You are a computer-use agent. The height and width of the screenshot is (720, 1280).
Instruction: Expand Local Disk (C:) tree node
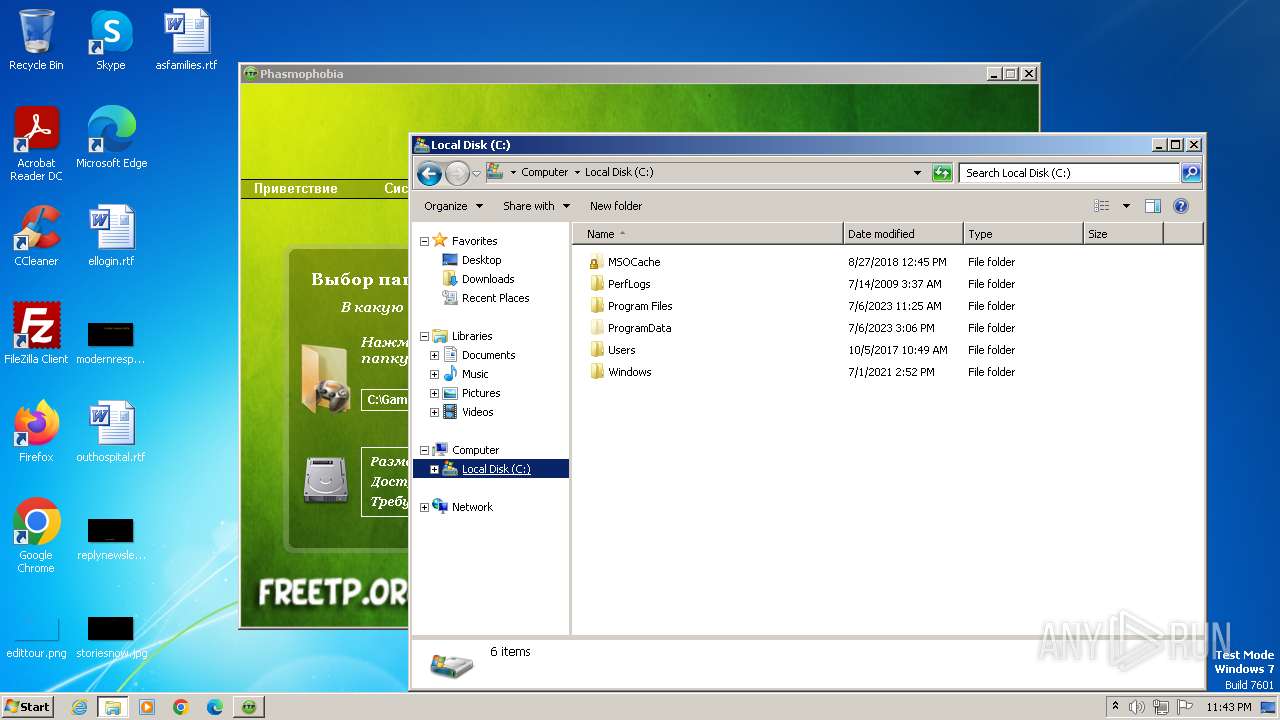[434, 469]
